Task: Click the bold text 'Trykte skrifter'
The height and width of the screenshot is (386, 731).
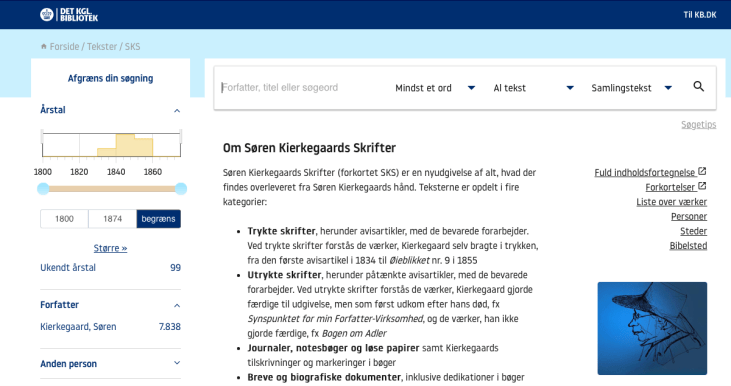Action: pyautogui.click(x=282, y=231)
